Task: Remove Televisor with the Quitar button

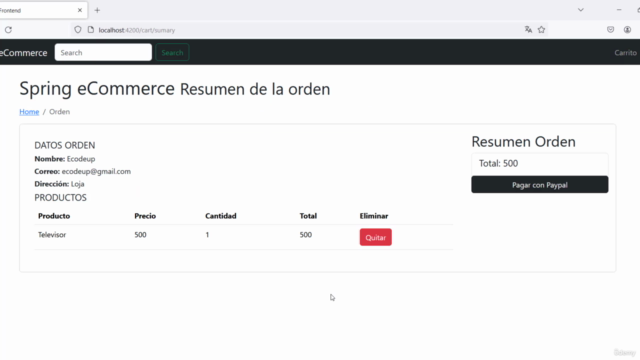Action: point(376,237)
